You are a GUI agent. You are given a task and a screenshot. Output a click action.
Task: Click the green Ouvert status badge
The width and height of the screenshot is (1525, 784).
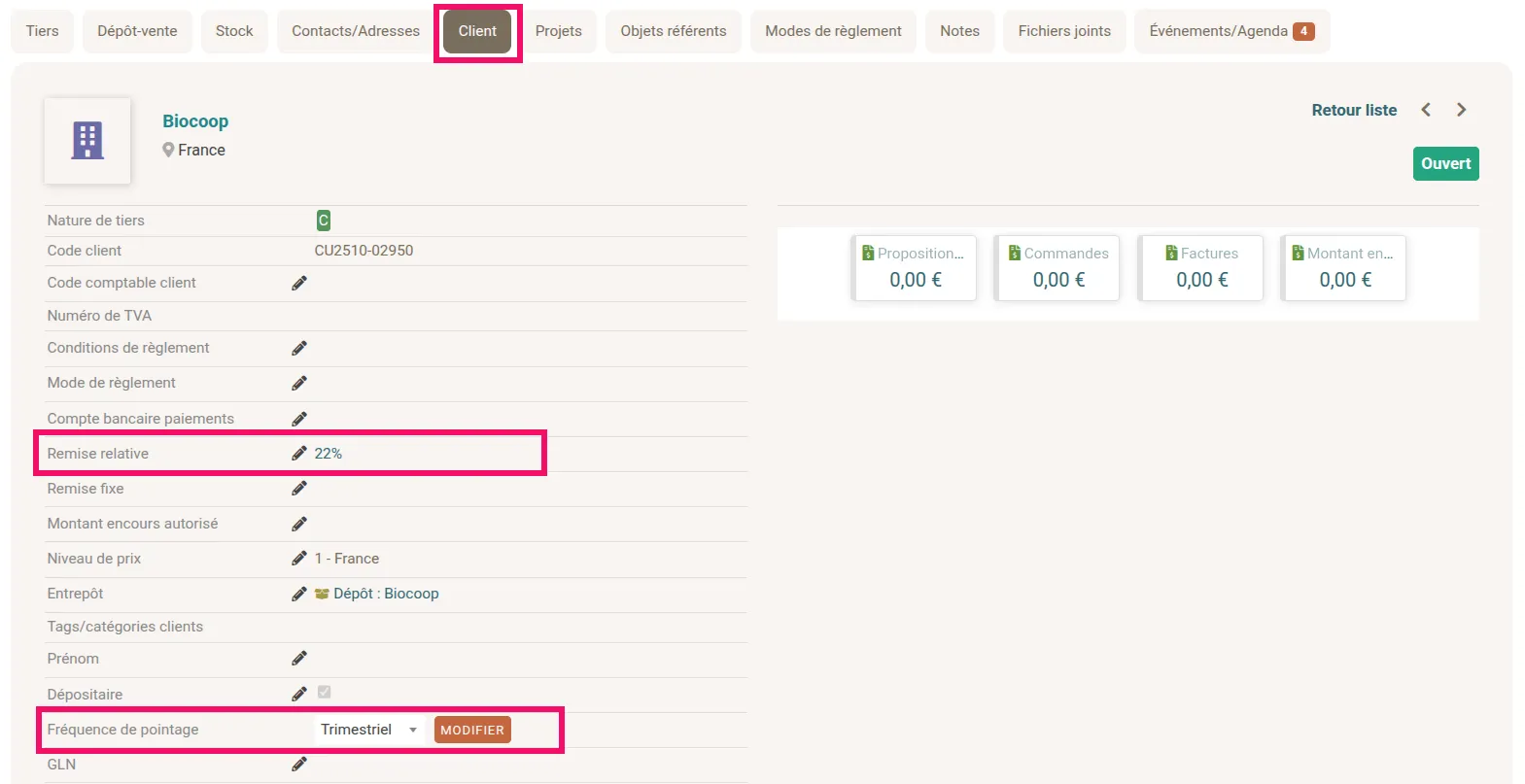pyautogui.click(x=1445, y=163)
